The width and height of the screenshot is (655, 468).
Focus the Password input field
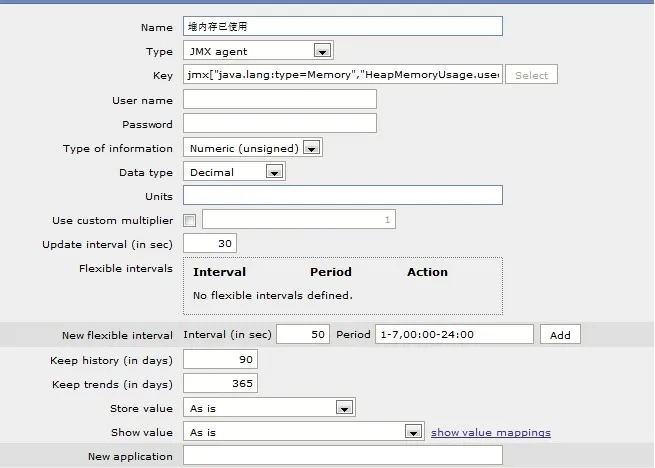pos(279,123)
